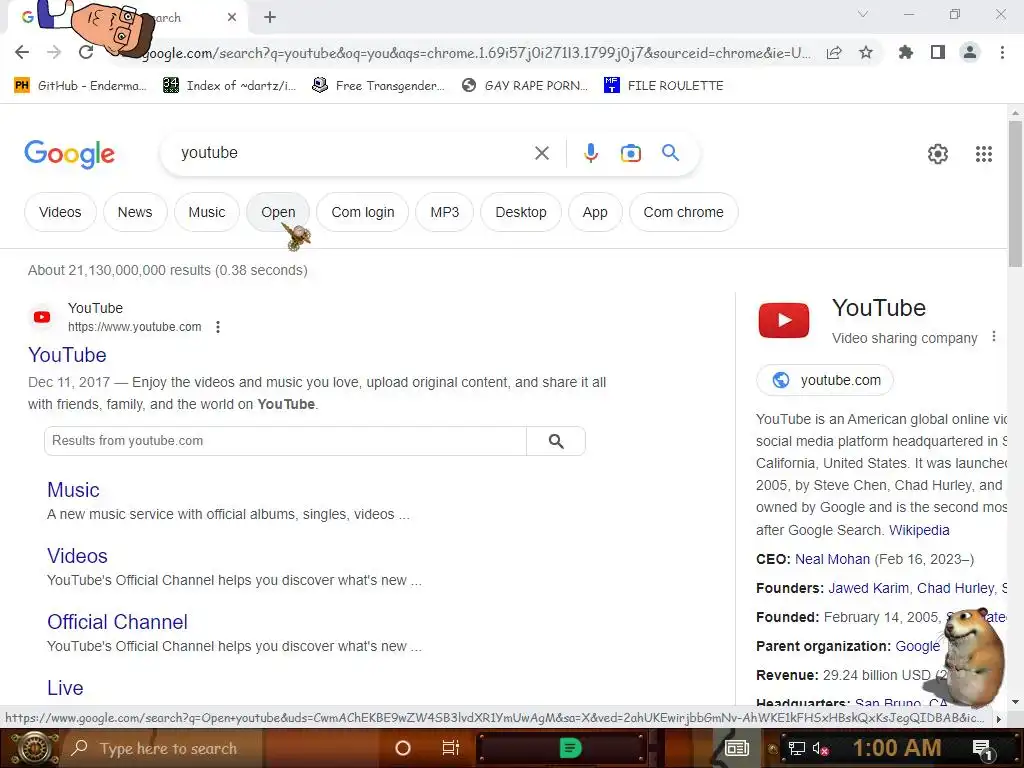Open the Chrome three-dot menu
Image resolution: width=1024 pixels, height=768 pixels.
1002,52
